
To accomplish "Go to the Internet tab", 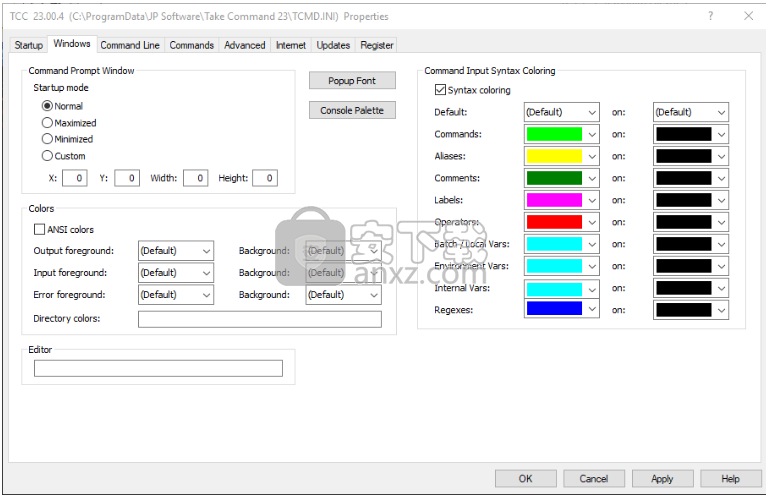I will (291, 45).
